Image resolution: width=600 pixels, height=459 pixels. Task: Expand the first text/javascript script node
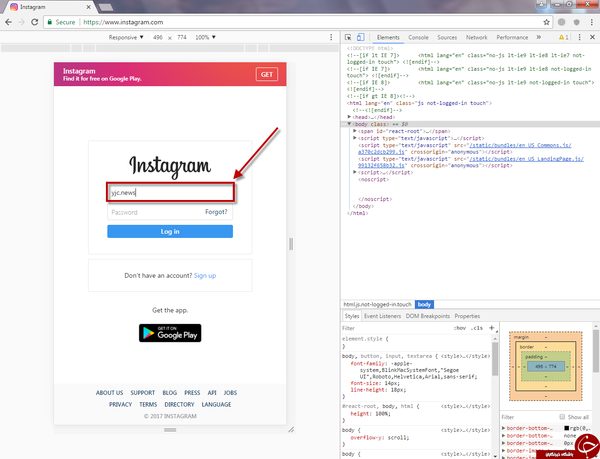pyautogui.click(x=355, y=138)
